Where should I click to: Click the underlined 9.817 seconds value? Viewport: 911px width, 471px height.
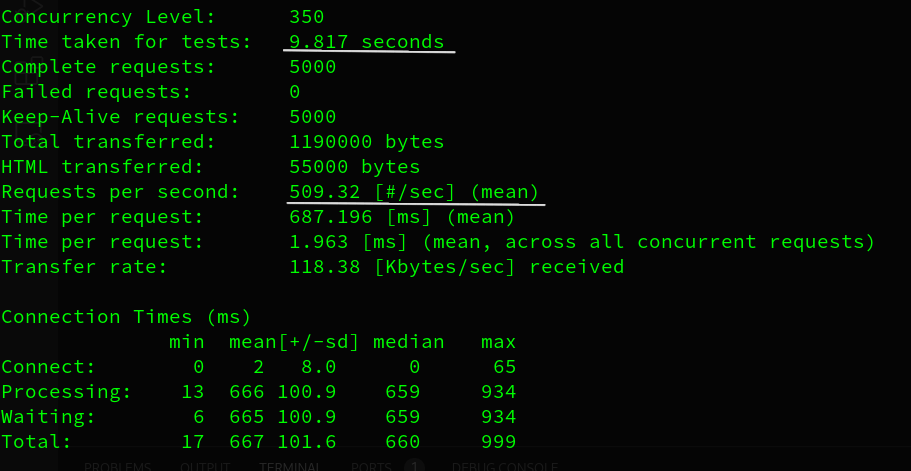coord(366,42)
